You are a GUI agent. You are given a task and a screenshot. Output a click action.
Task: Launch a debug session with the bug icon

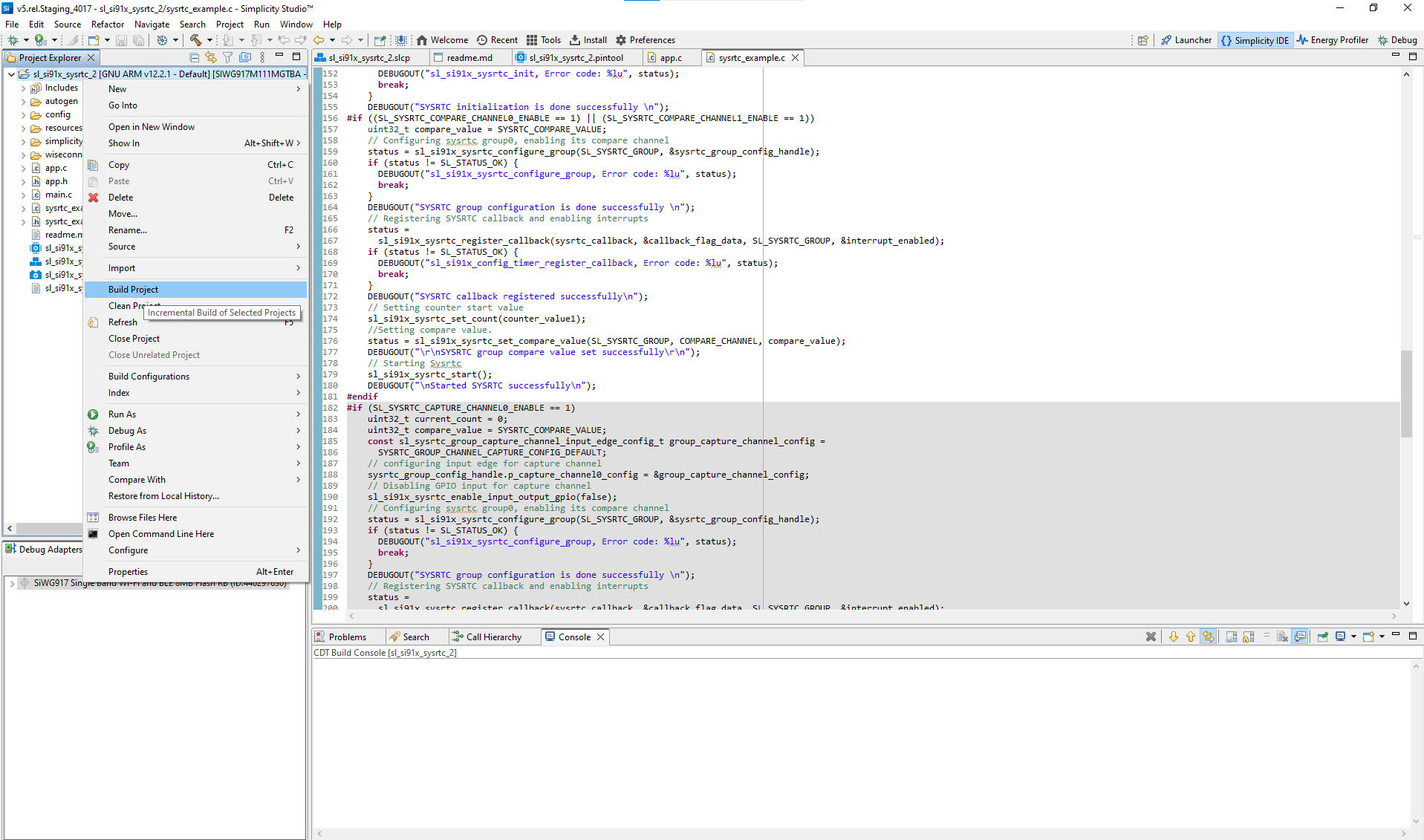point(13,40)
